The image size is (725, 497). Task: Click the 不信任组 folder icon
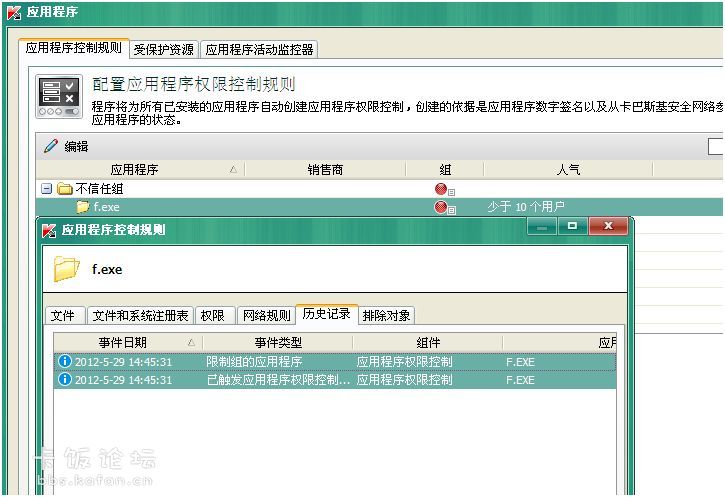65,189
